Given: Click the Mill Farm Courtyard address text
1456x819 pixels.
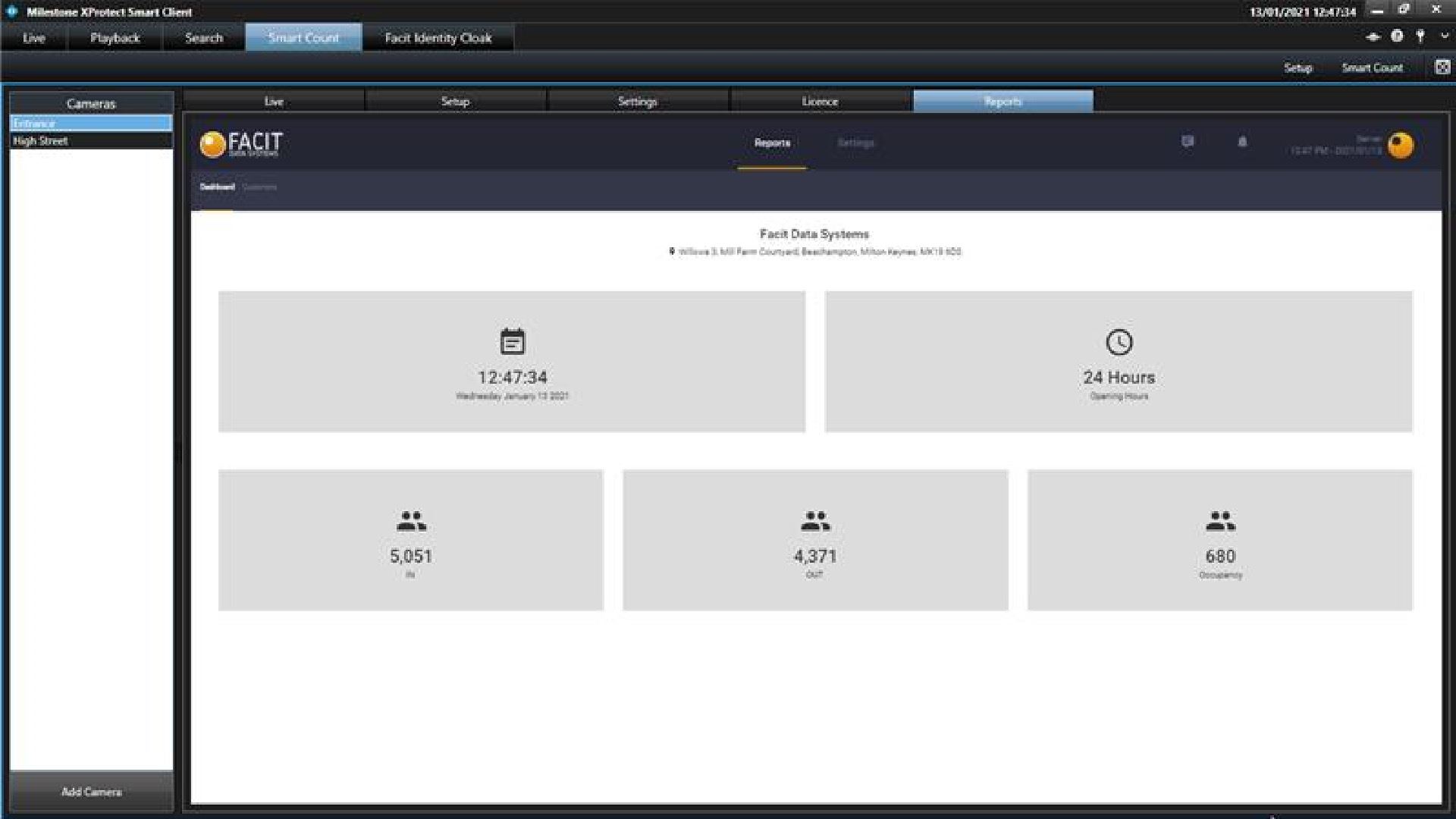Looking at the screenshot, I should pos(820,252).
